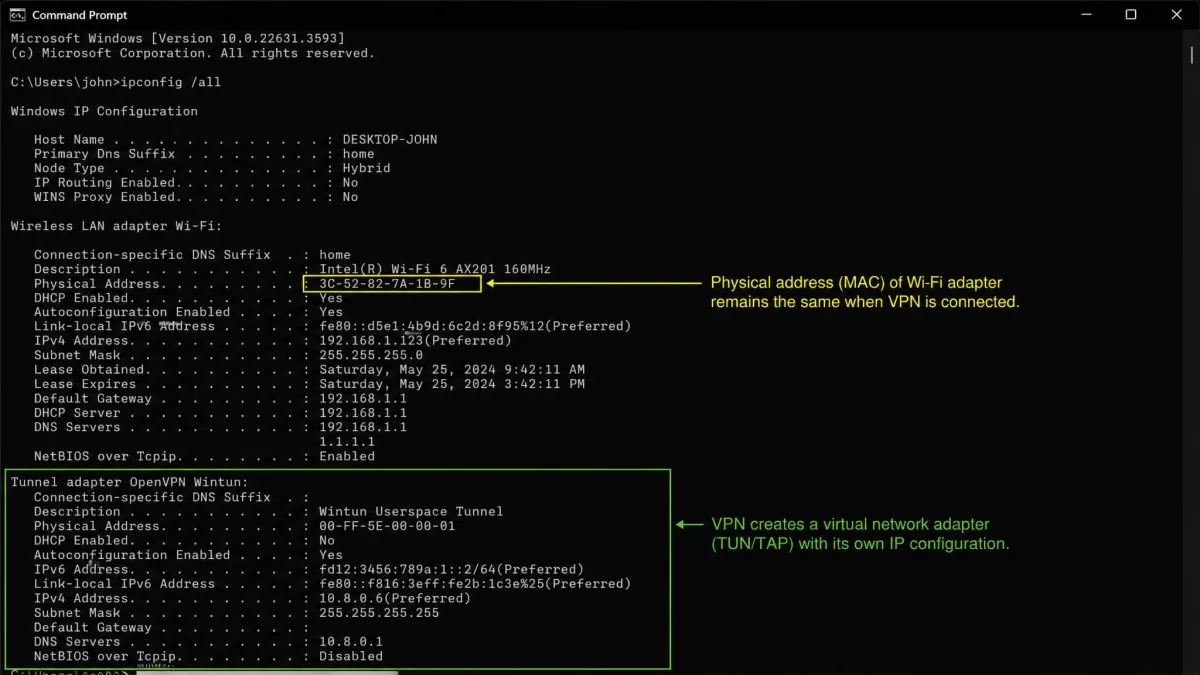
Task: Click 'home' in Wi-Fi Connection-specific DNS Suffix row
Action: (x=335, y=255)
